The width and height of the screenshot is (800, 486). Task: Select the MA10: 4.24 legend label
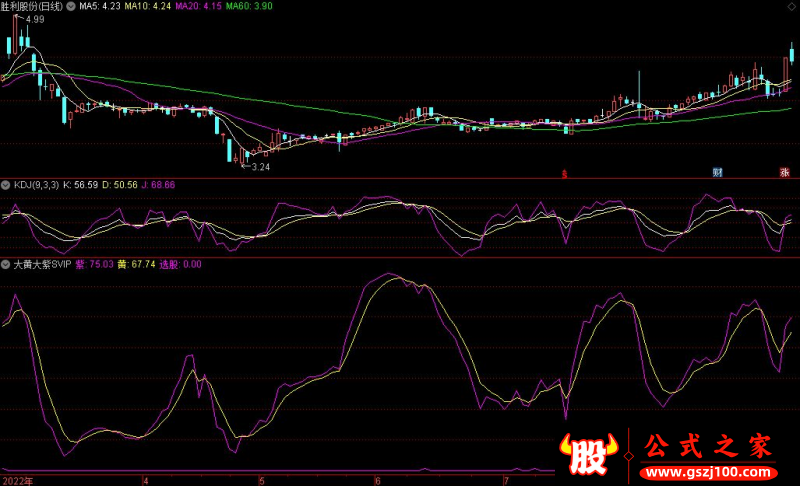coord(147,6)
